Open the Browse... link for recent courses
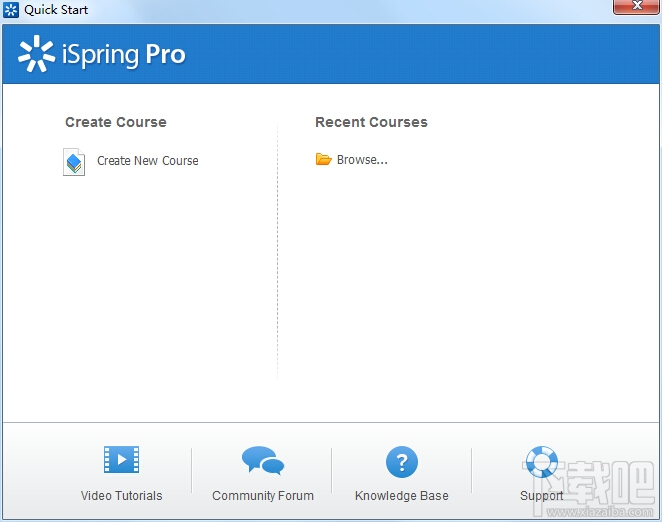This screenshot has height=522, width=662. (x=362, y=160)
